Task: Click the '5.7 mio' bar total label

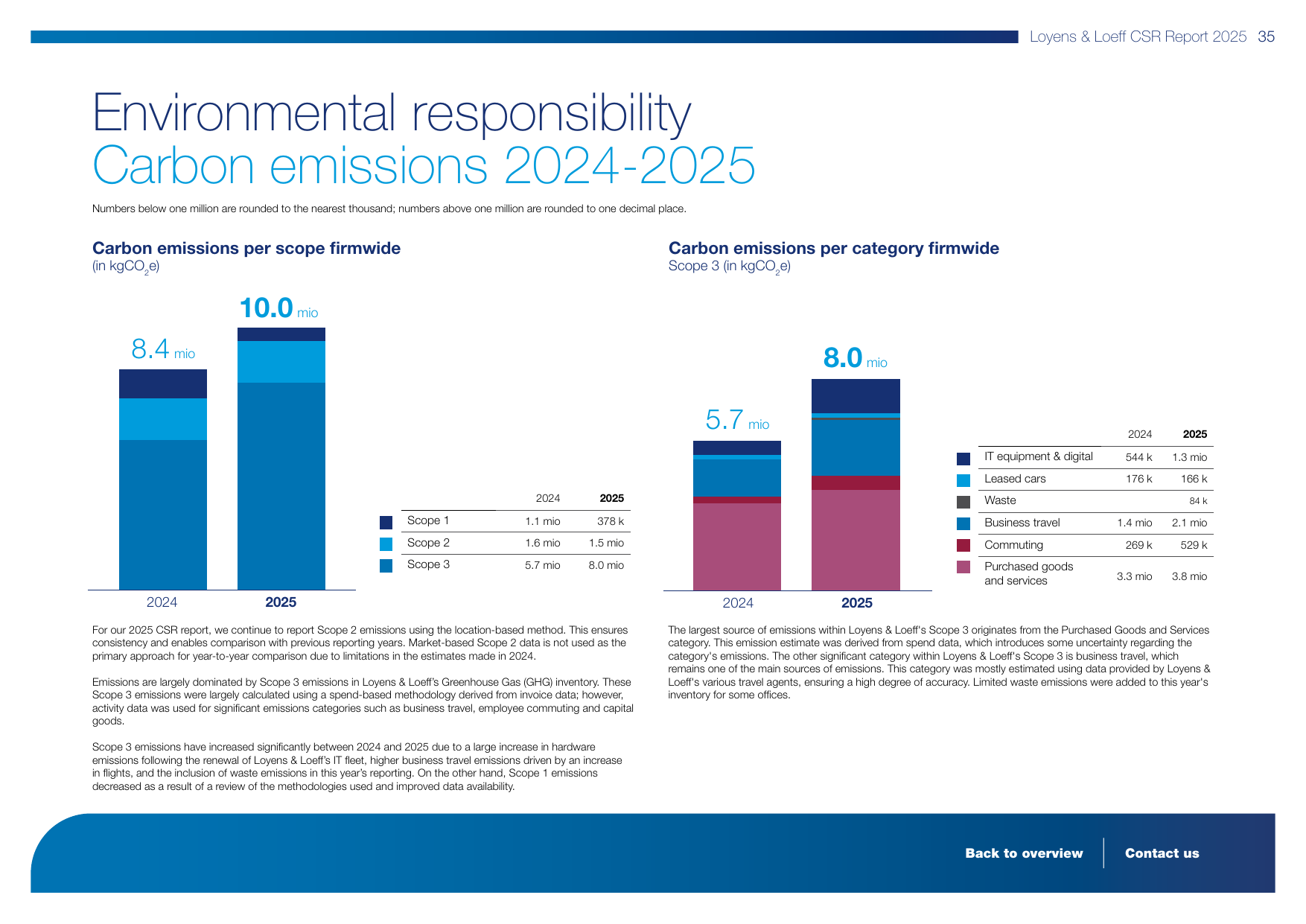Action: pos(737,420)
